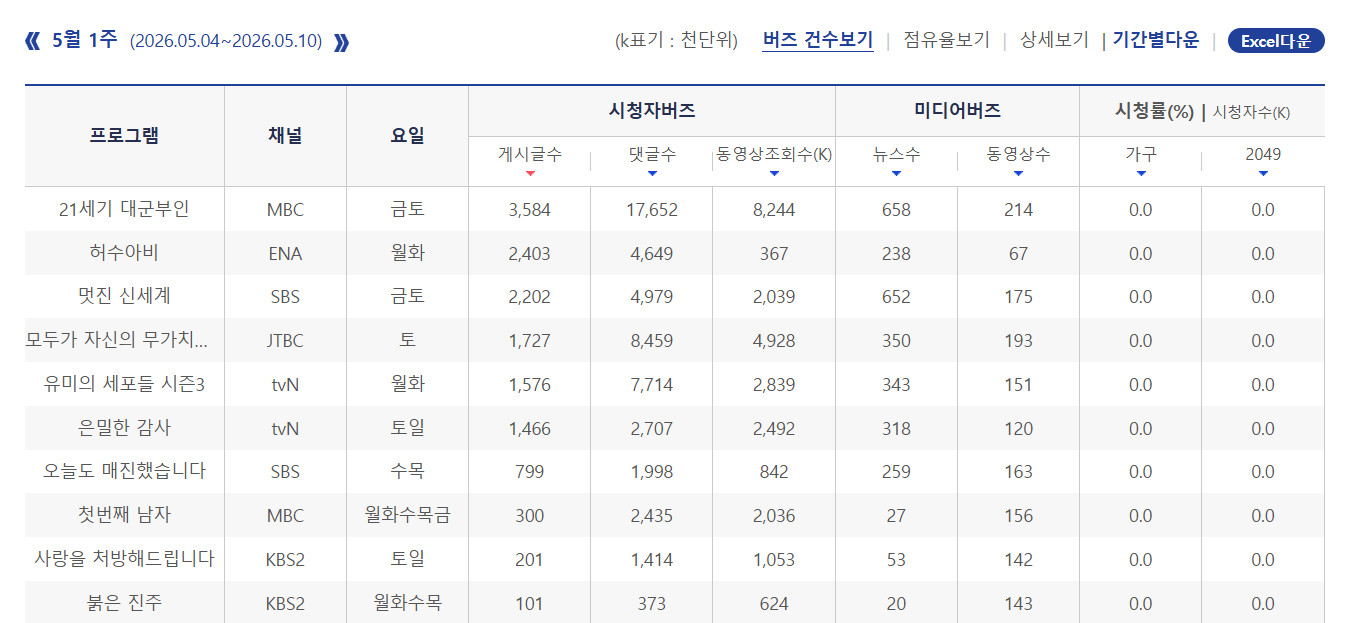Click the 채널 column header
The image size is (1351, 623).
click(285, 136)
